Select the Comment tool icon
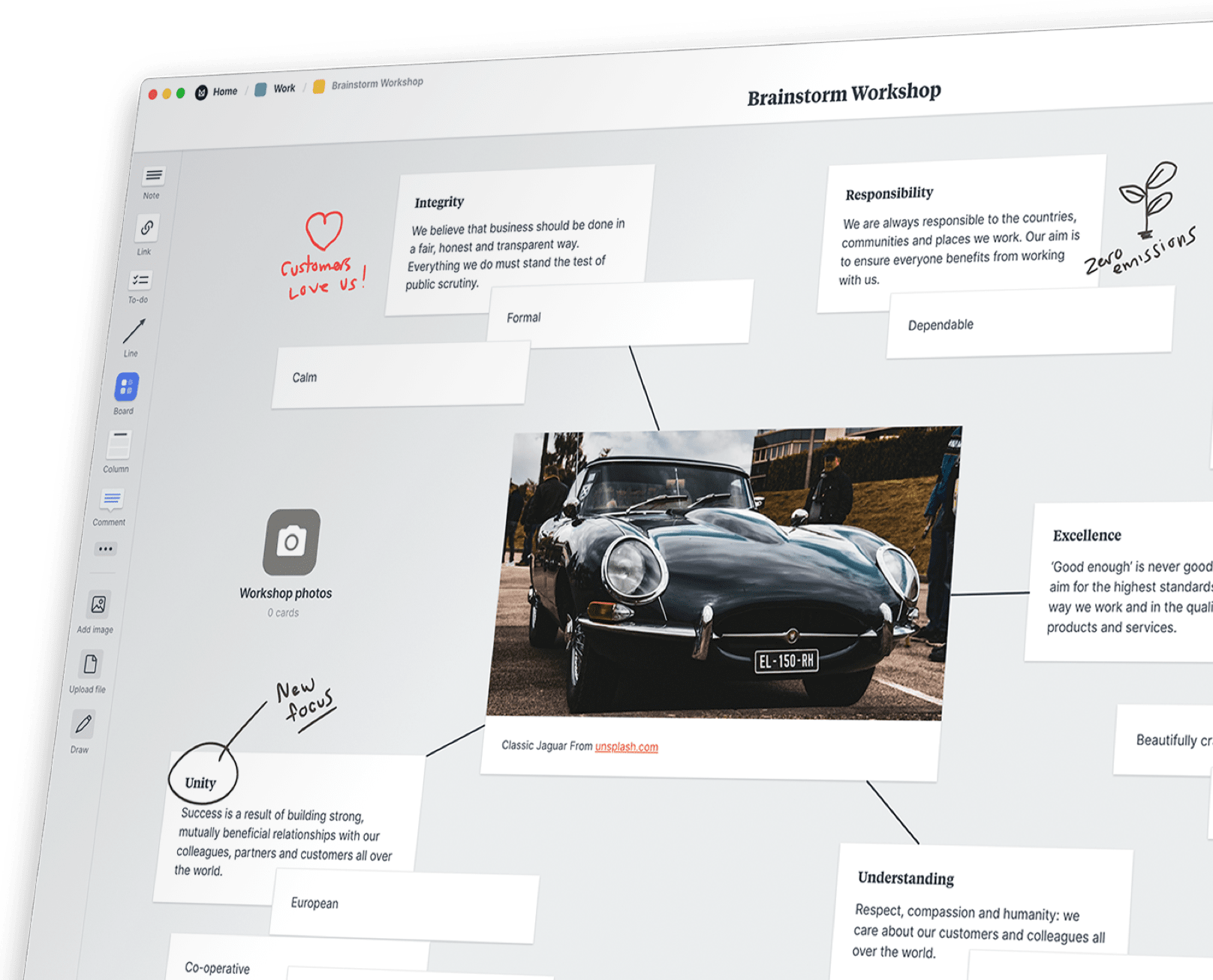1213x980 pixels. pos(111,499)
